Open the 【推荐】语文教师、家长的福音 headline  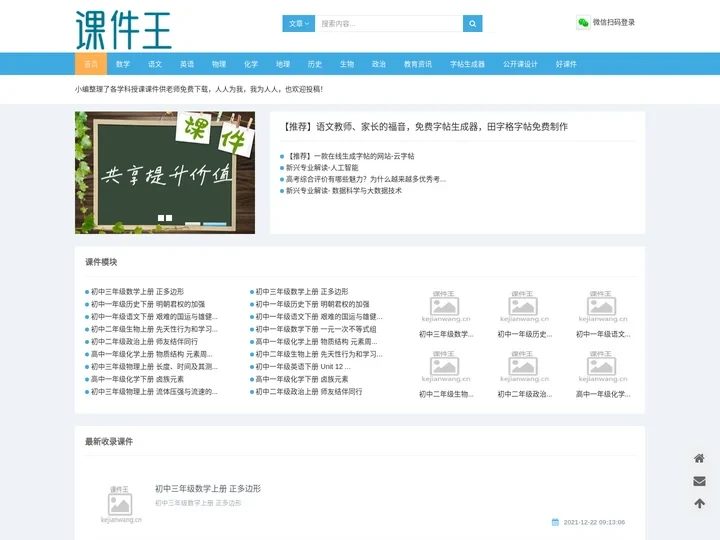(x=424, y=127)
